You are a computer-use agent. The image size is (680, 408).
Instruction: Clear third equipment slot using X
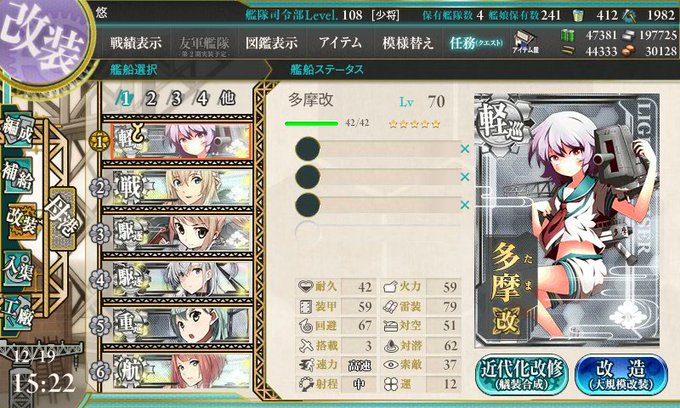pos(464,204)
